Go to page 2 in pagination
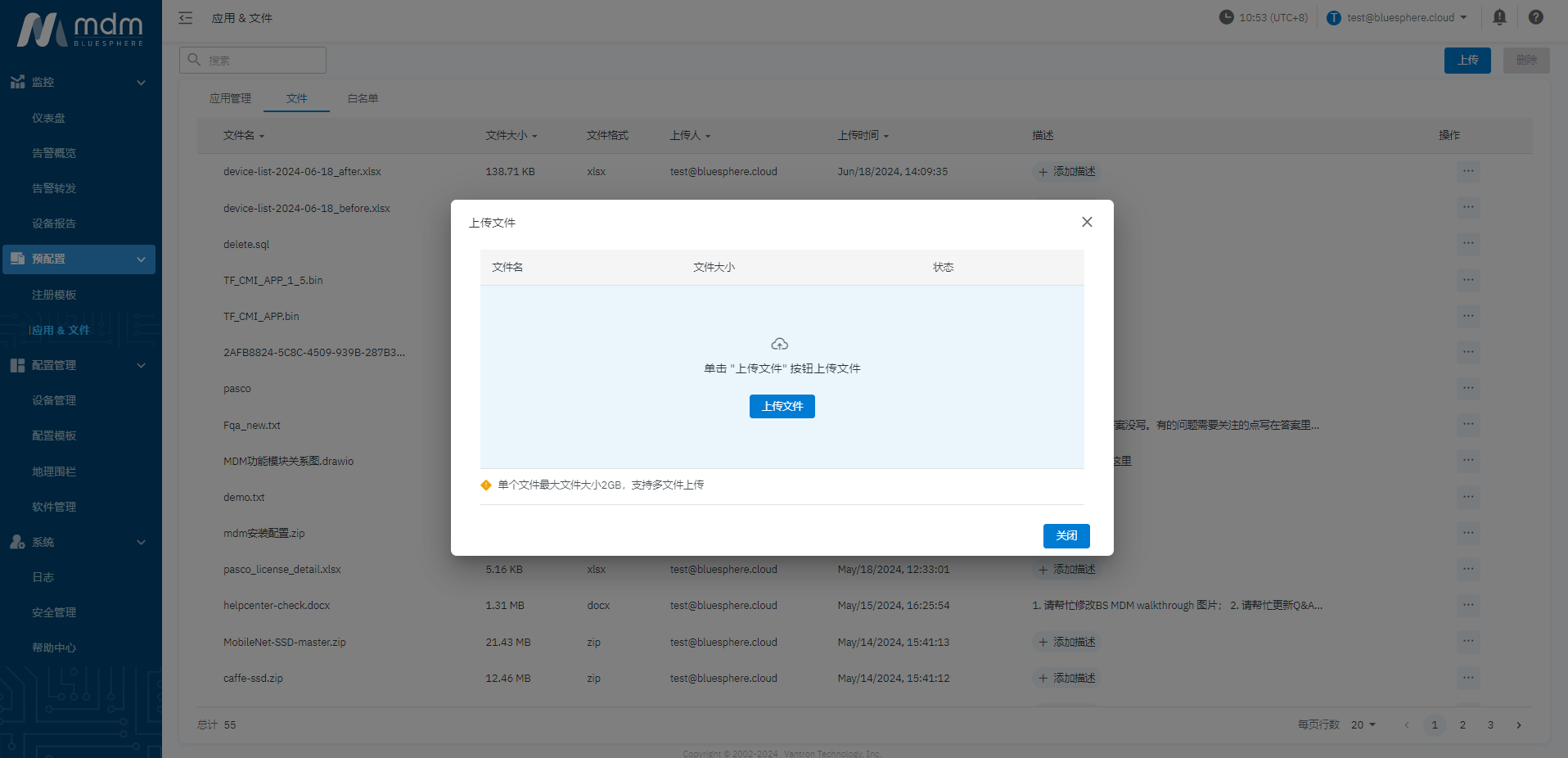Screen dimensions: 1568x758 pyautogui.click(x=1462, y=725)
